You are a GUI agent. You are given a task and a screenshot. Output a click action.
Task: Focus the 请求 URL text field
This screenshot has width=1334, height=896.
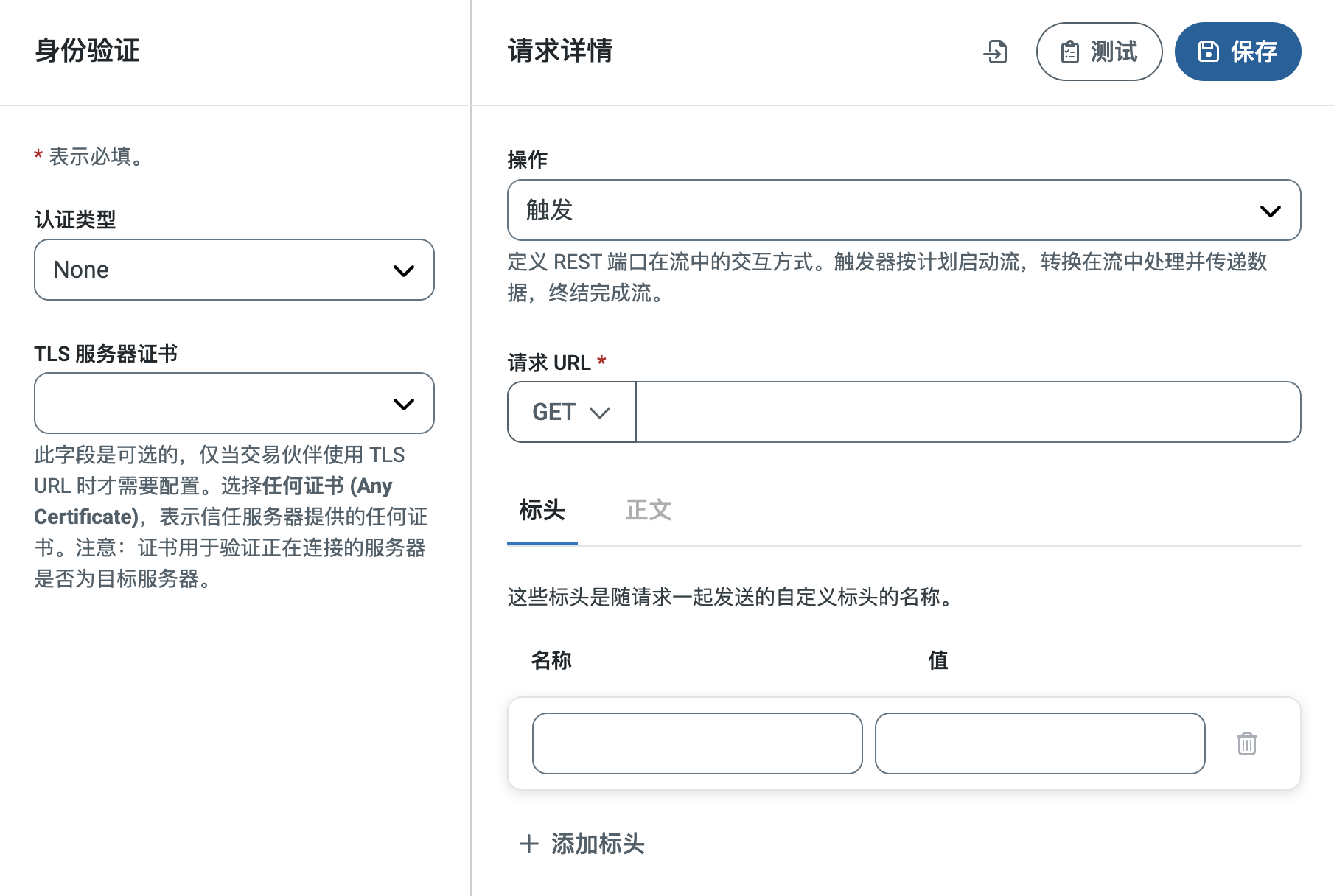pyautogui.click(x=967, y=412)
